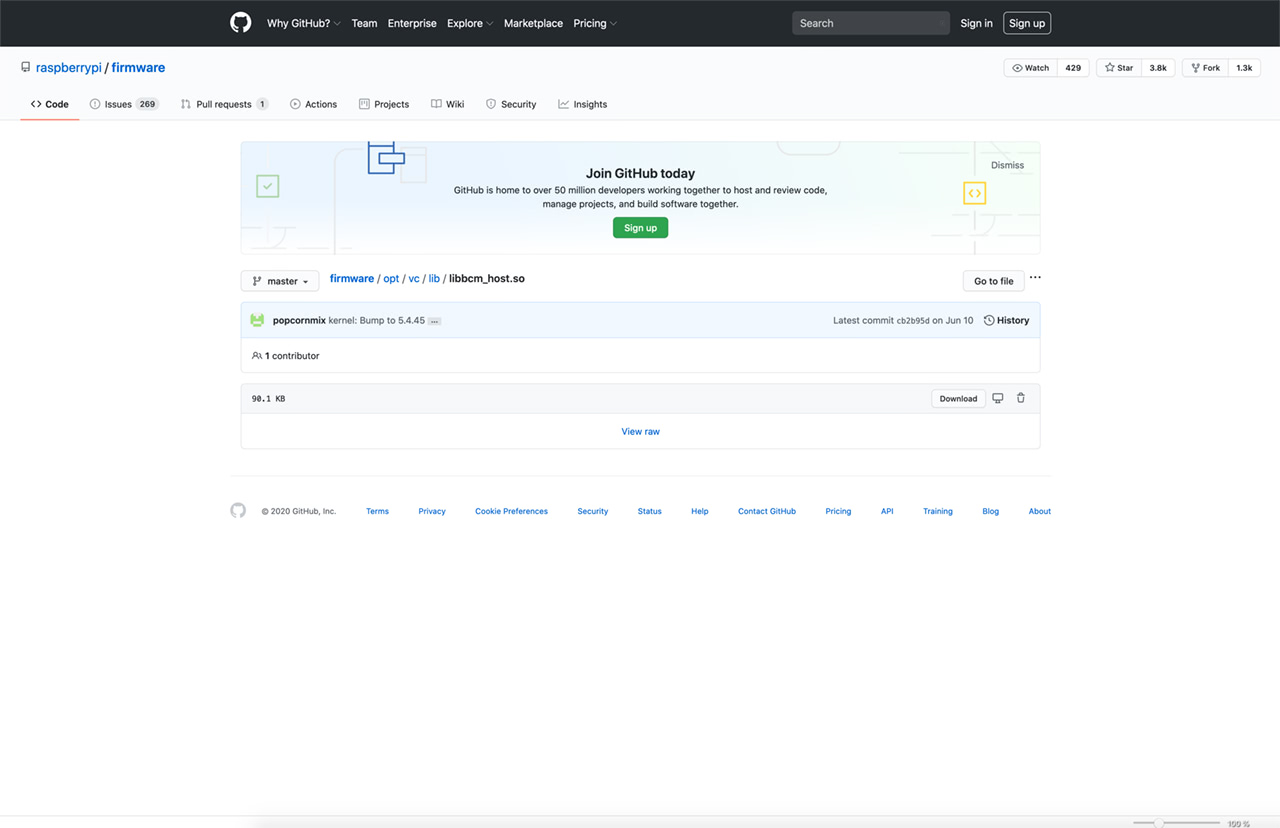Open the footer Privacy link
The height and width of the screenshot is (828, 1280).
point(432,511)
